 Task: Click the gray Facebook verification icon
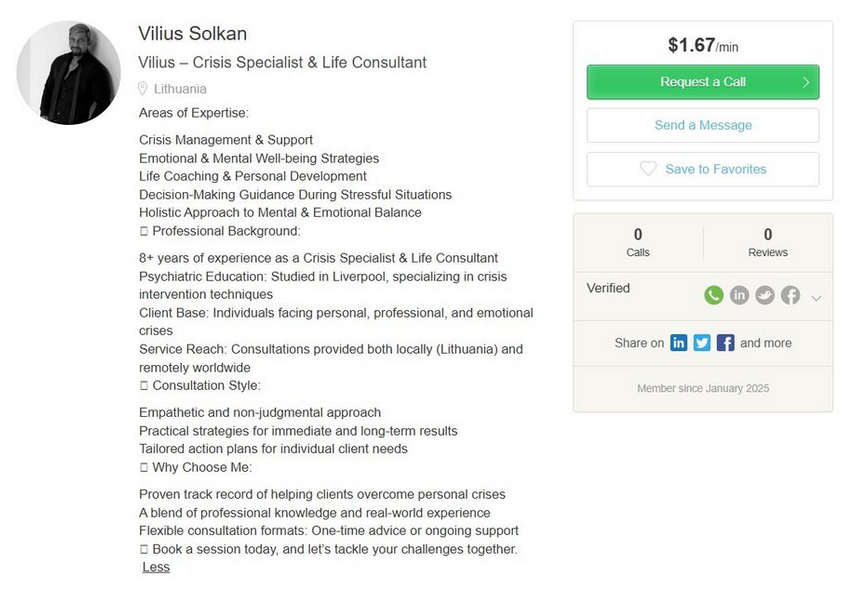tap(791, 295)
